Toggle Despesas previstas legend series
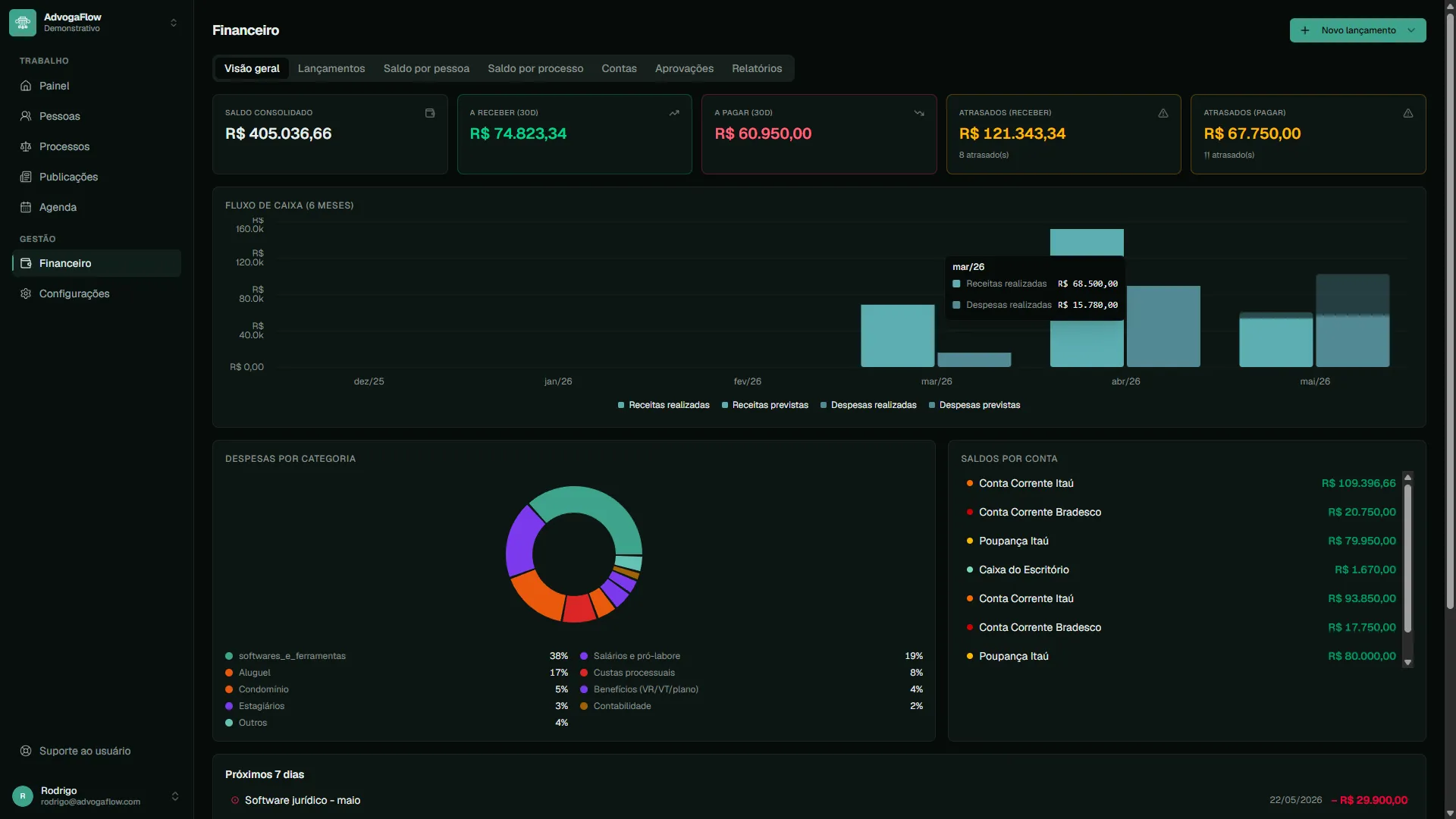 pos(974,405)
